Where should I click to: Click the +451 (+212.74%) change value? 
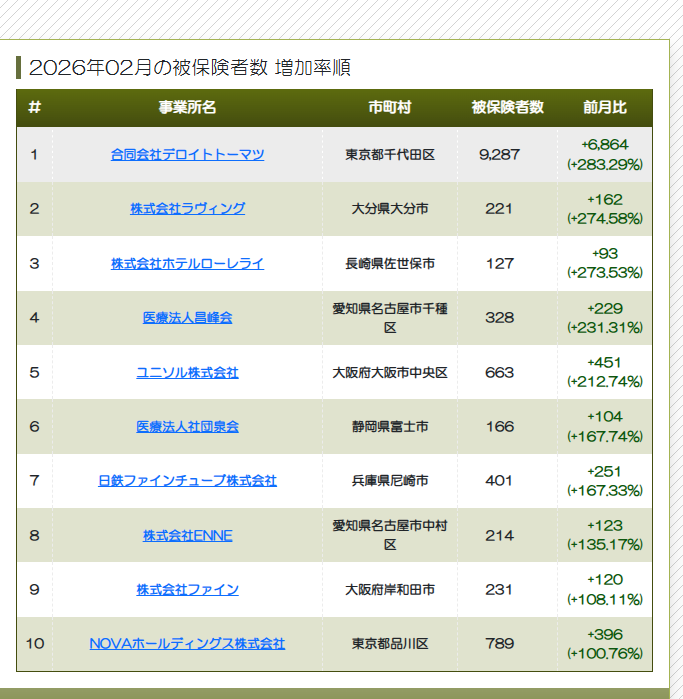(x=605, y=373)
